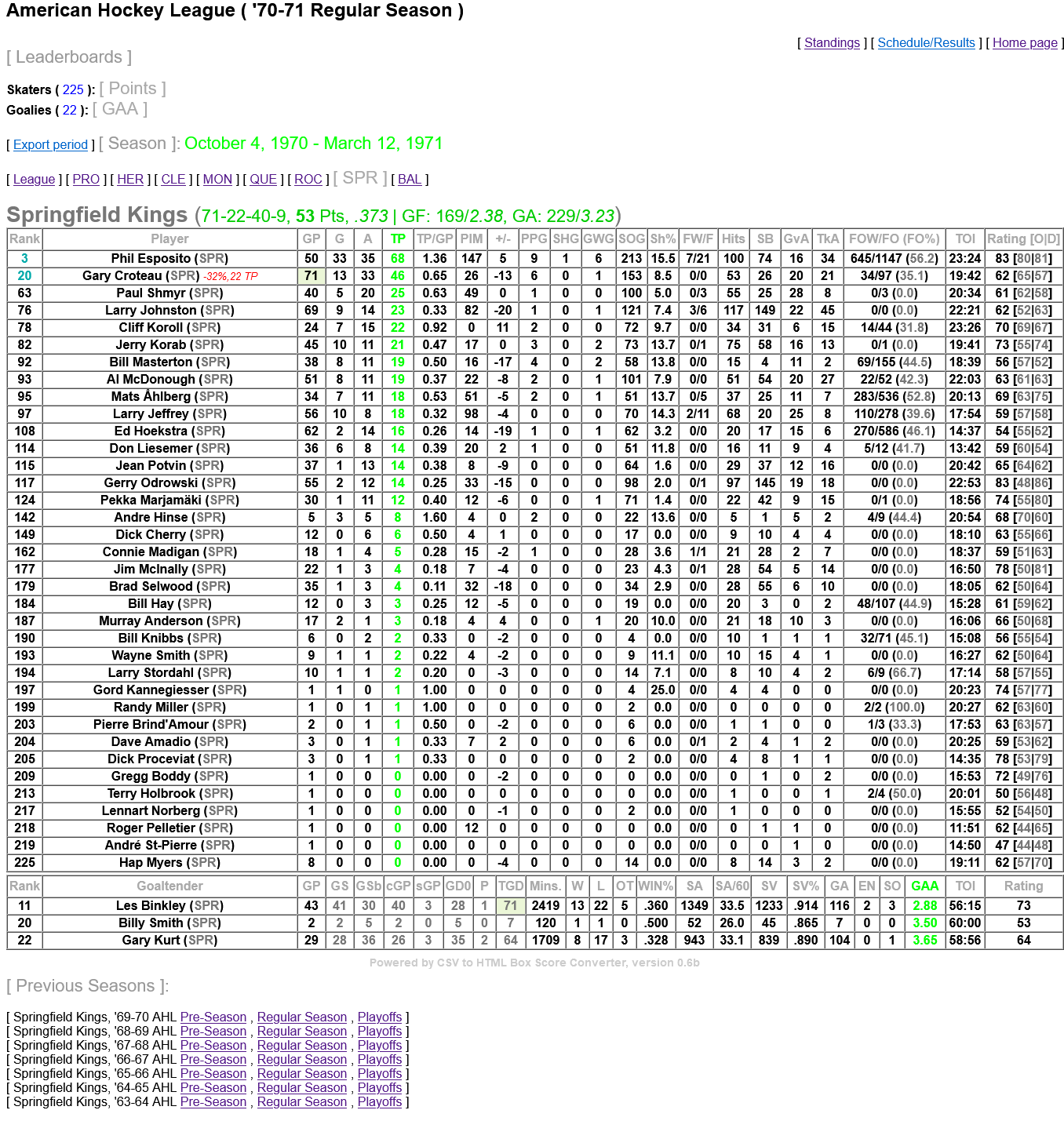Switch to the QUE team link
Screen dimensions: 1064x1121
tap(264, 180)
